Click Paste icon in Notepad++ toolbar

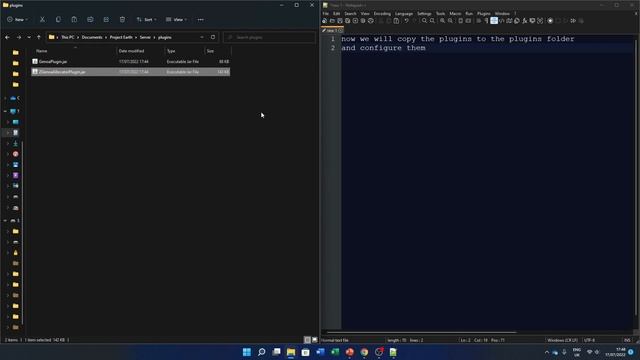click(396, 20)
